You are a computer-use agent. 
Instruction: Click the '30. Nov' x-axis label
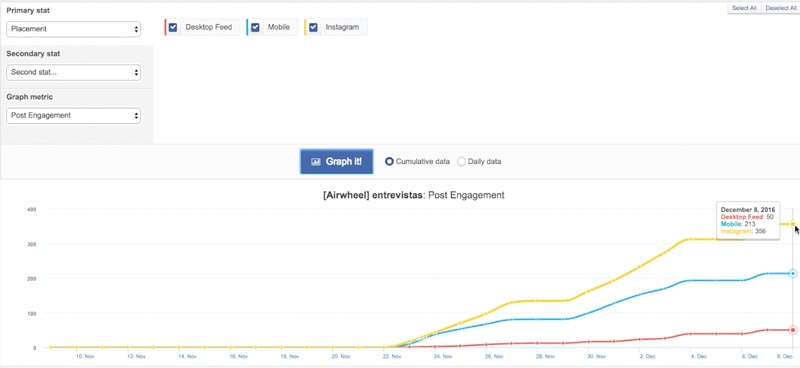pos(595,356)
